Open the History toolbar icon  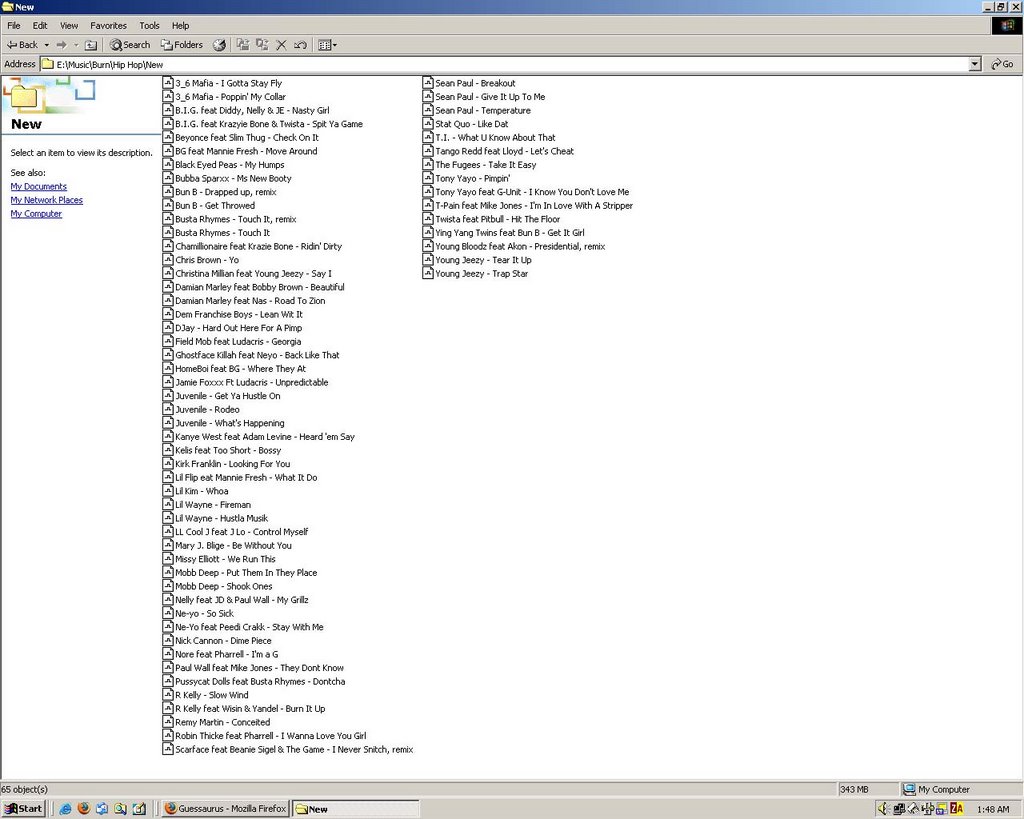tap(219, 45)
